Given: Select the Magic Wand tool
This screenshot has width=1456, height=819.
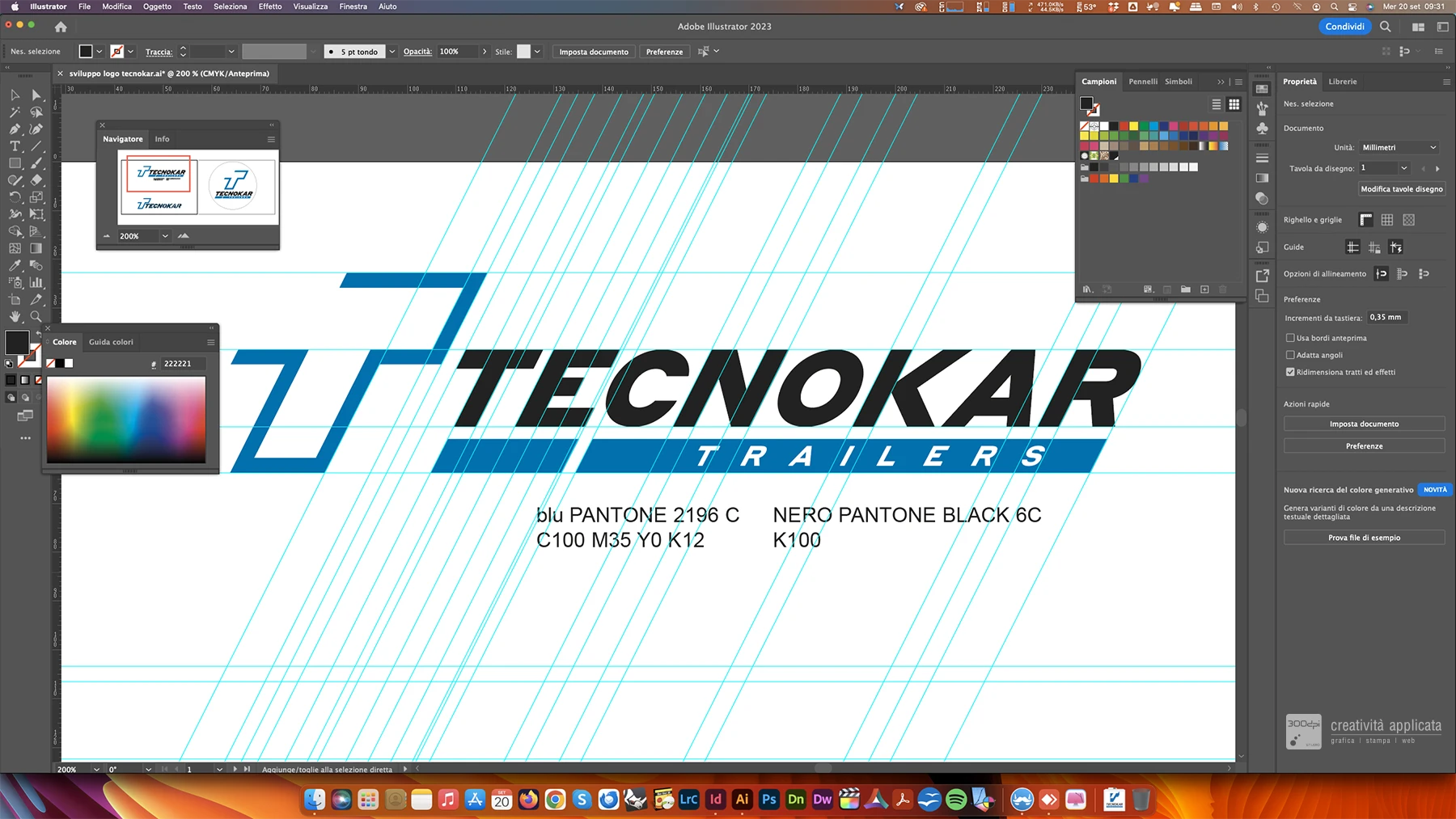Looking at the screenshot, I should coord(15,112).
